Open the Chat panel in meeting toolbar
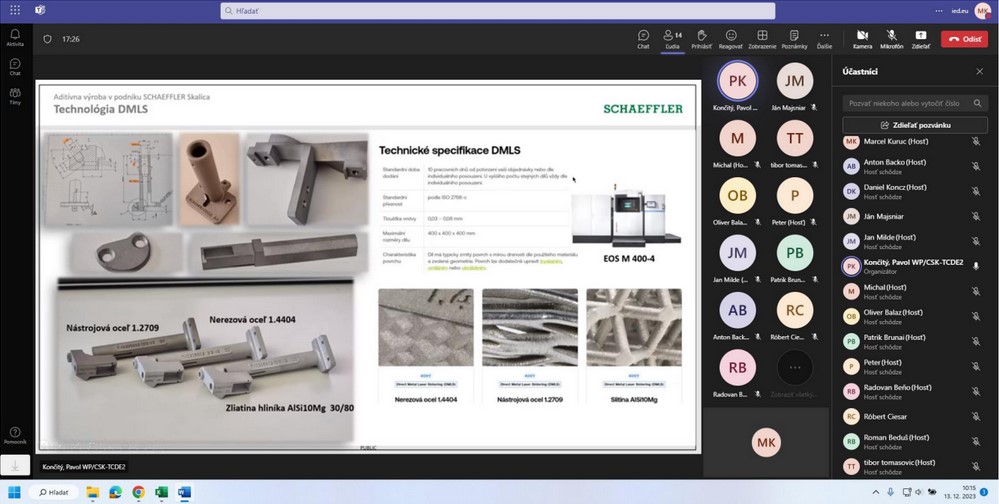 point(643,38)
